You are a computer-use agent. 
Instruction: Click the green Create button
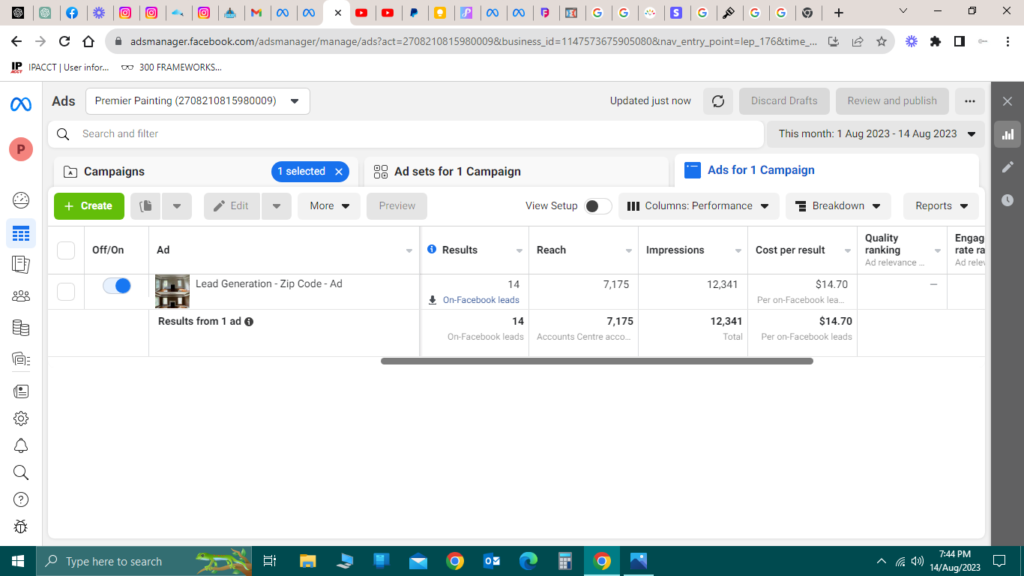[x=89, y=206]
